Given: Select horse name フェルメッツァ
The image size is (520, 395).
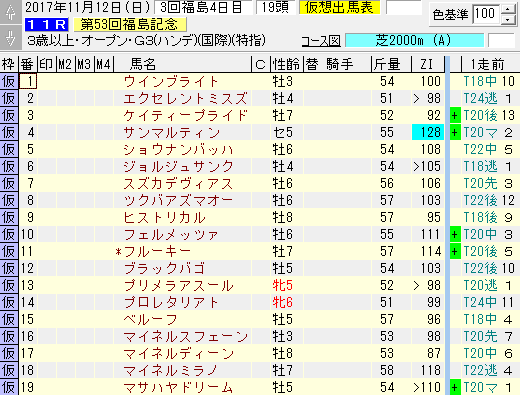Looking at the screenshot, I should click(171, 235).
